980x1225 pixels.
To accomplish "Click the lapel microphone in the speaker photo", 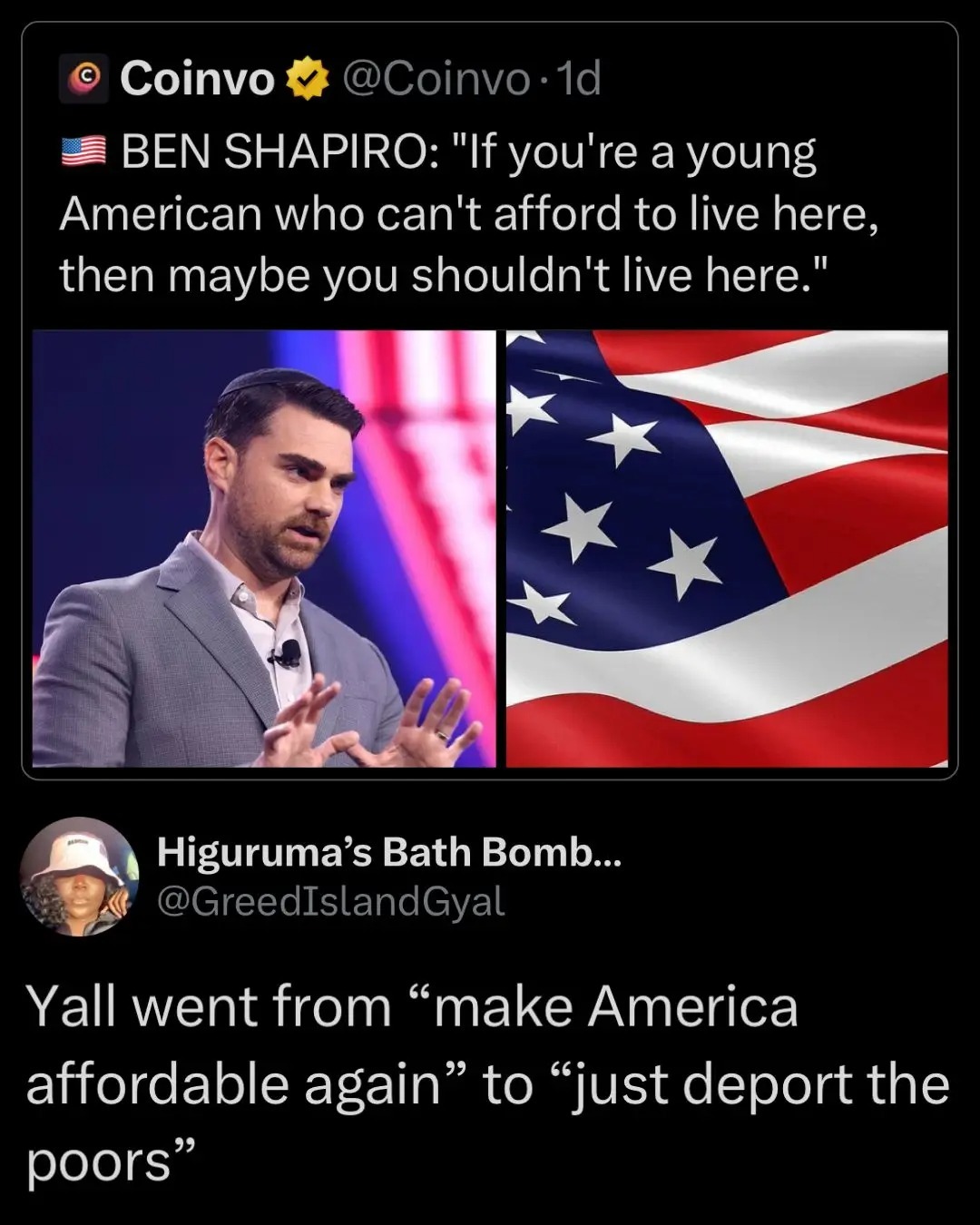I will pyautogui.click(x=287, y=653).
